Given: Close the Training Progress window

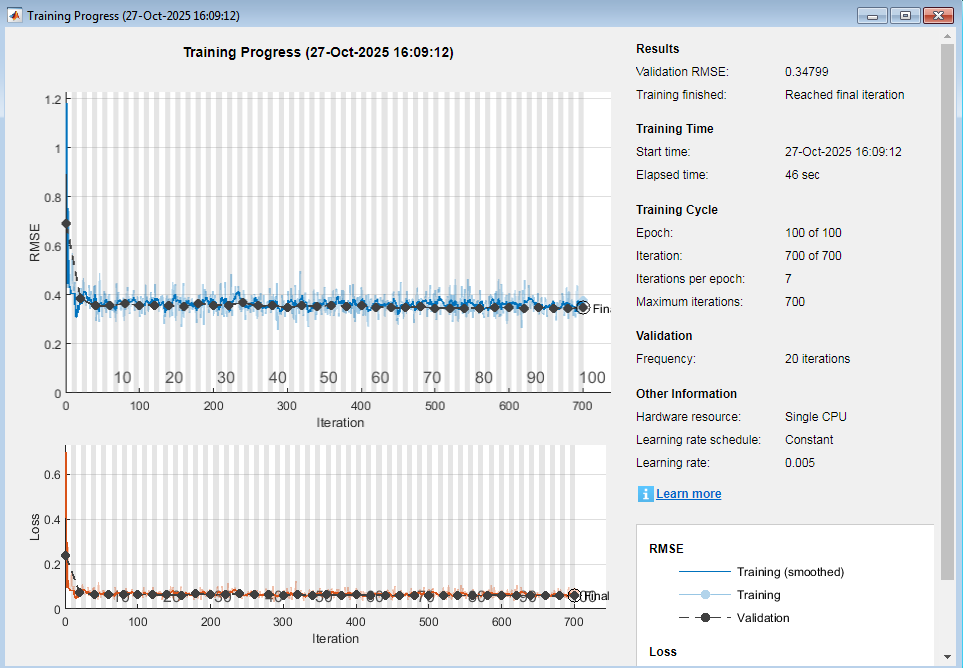Looking at the screenshot, I should click(x=938, y=16).
